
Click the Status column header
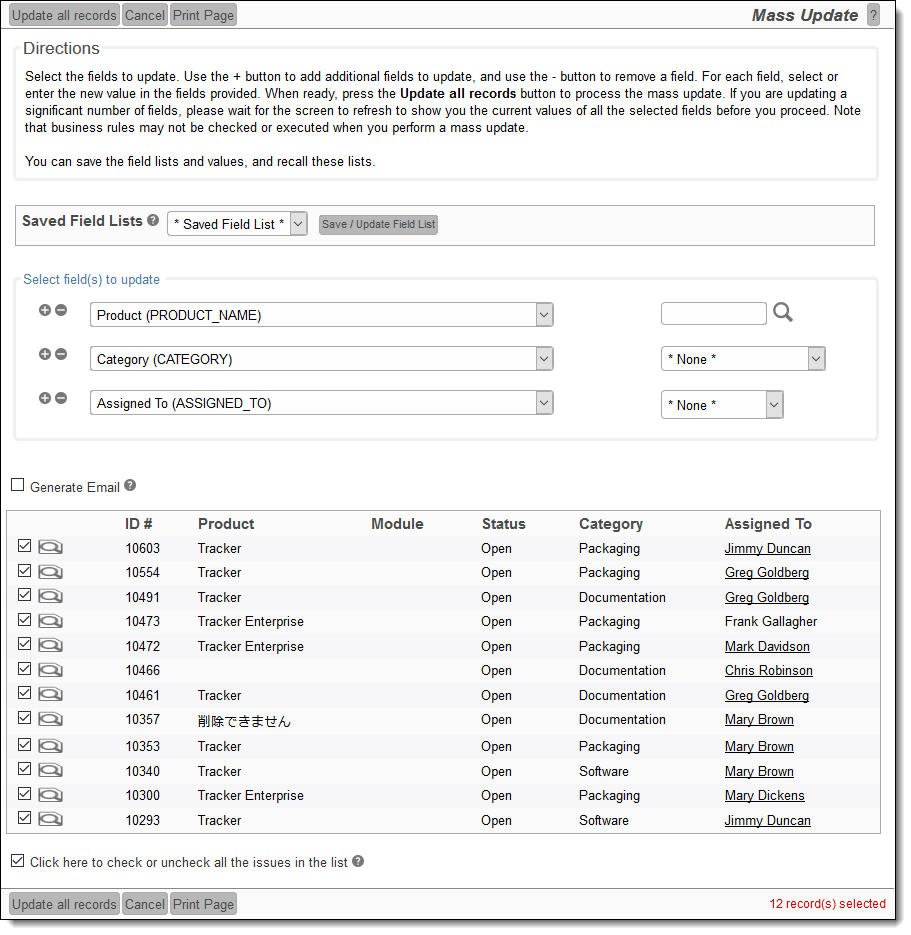(503, 524)
